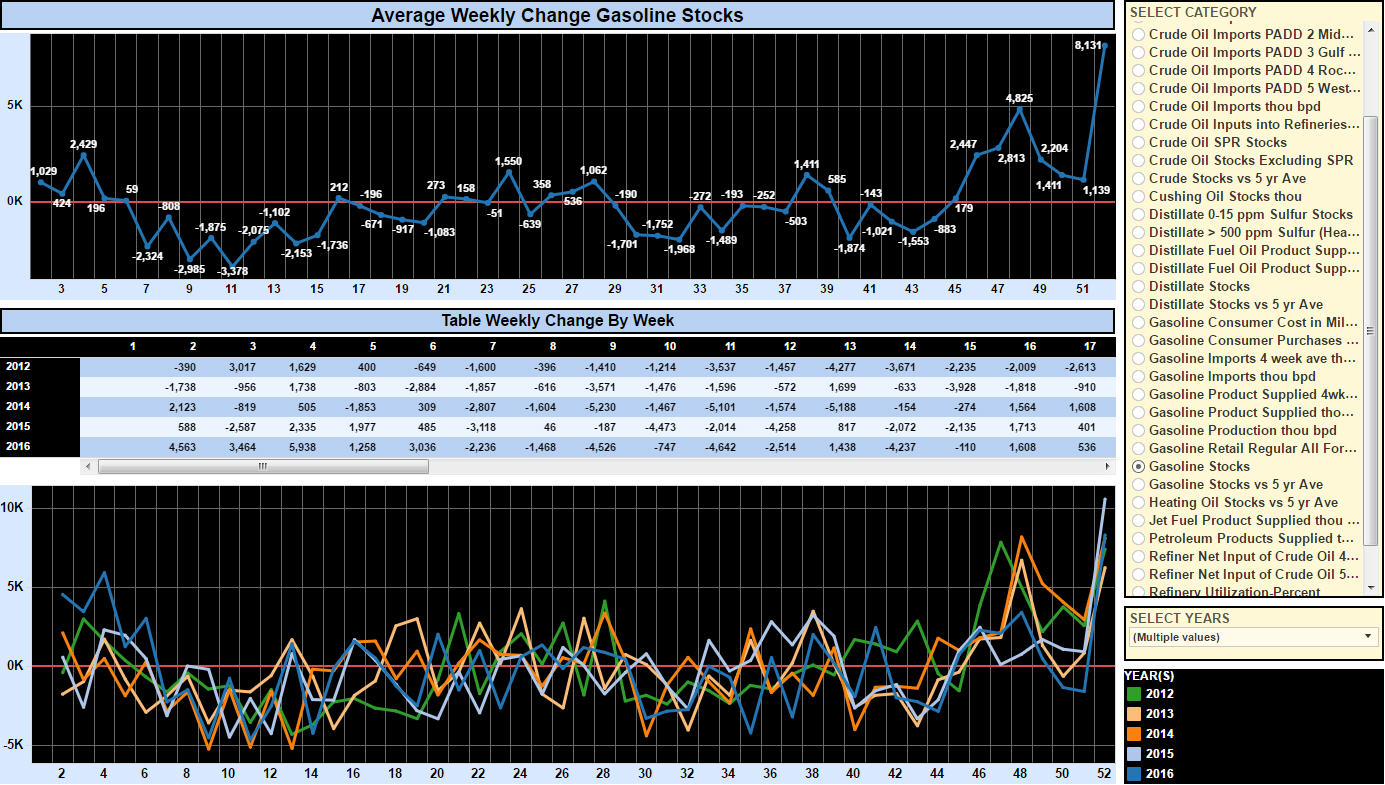
Task: Click table scrollbar left arrow
Action: pos(89,466)
